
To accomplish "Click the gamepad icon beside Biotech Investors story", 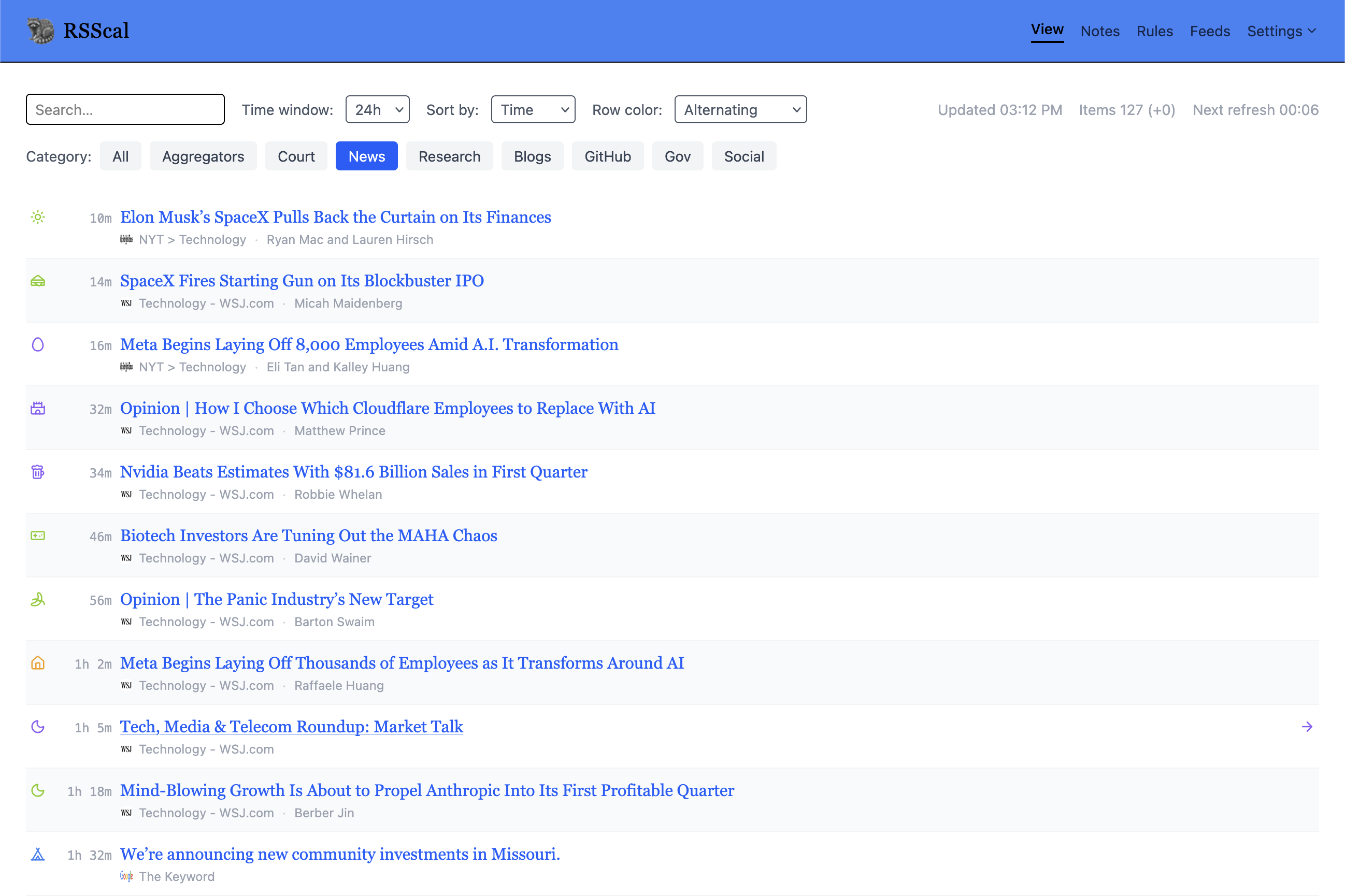I will coord(38,536).
